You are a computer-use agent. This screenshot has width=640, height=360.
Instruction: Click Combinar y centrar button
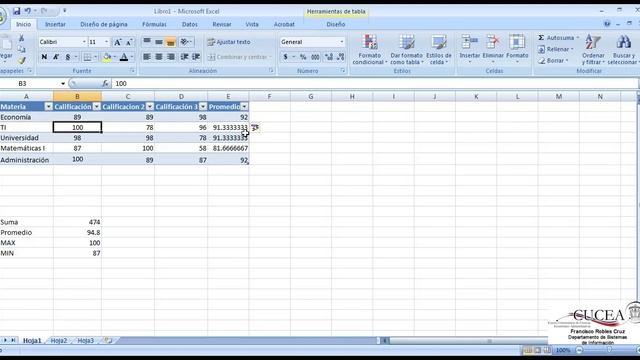(x=238, y=57)
